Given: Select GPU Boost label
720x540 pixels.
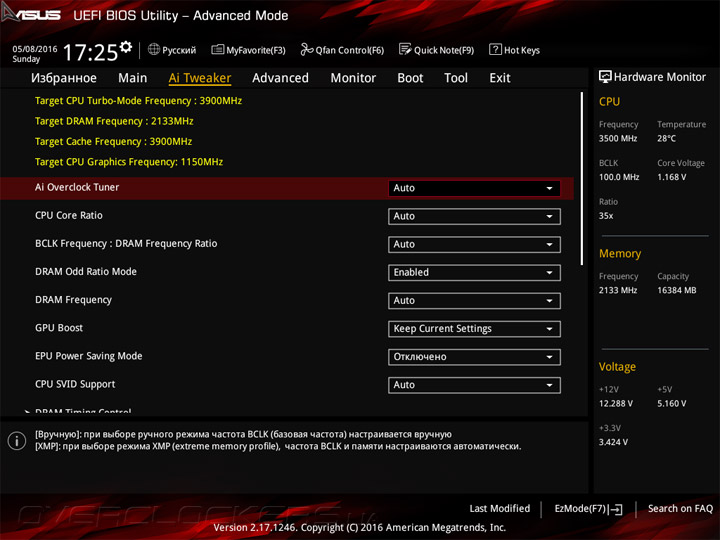Looking at the screenshot, I should (59, 328).
